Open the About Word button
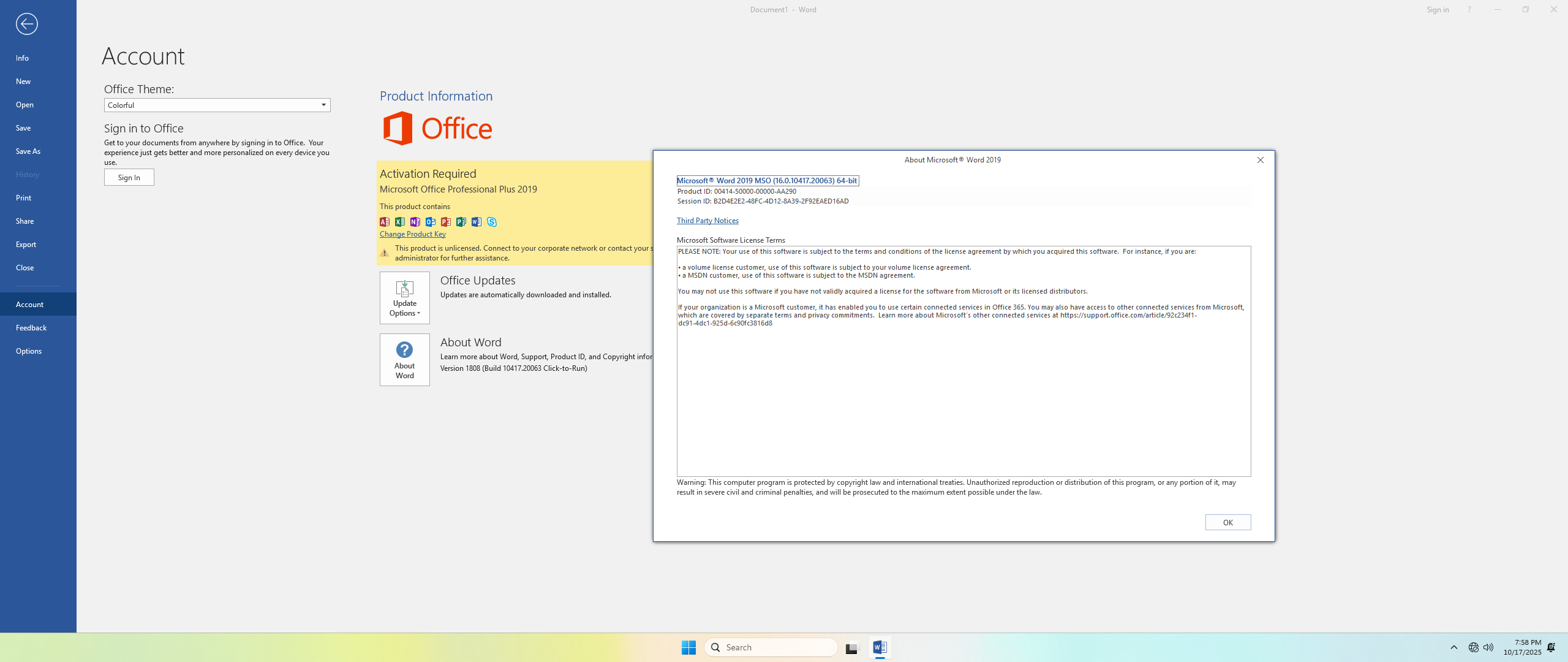Image resolution: width=1568 pixels, height=662 pixels. point(404,360)
